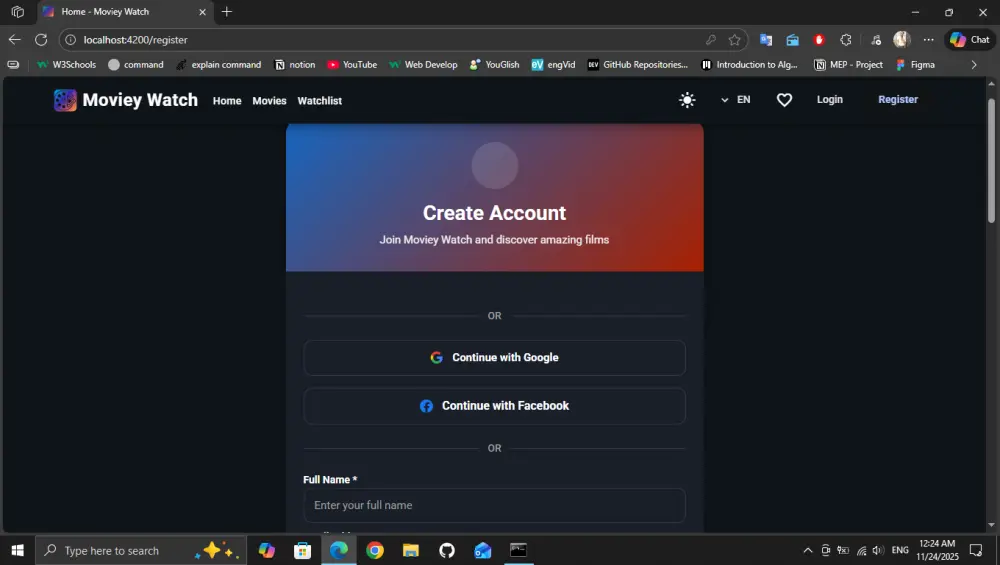Go to the Login page
Viewport: 1000px width, 565px height.
[x=830, y=99]
